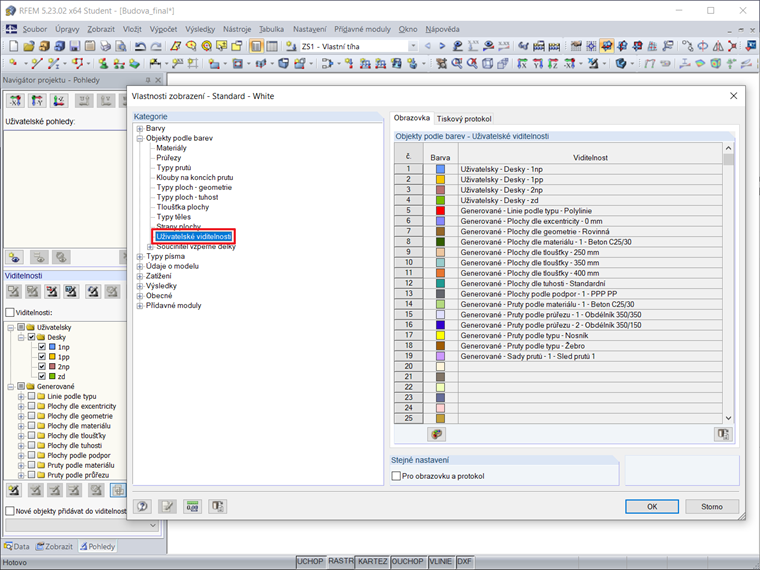Click the eye icon under user views list
This screenshot has height=570, width=760.
(15, 258)
